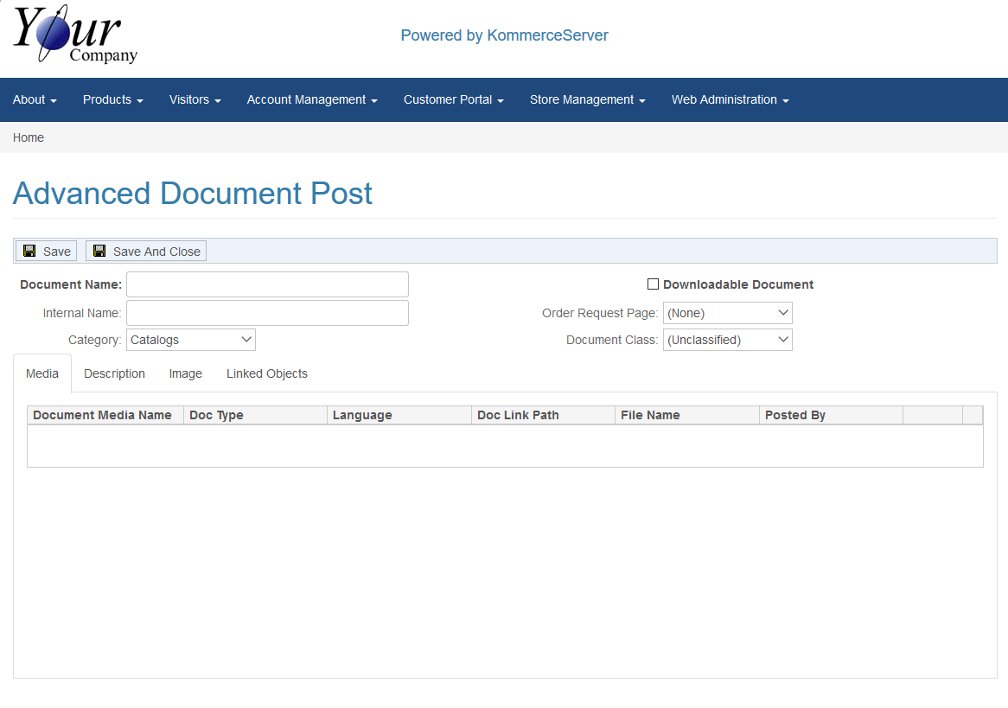
Task: Open the Web Administration menu
Action: pos(730,100)
